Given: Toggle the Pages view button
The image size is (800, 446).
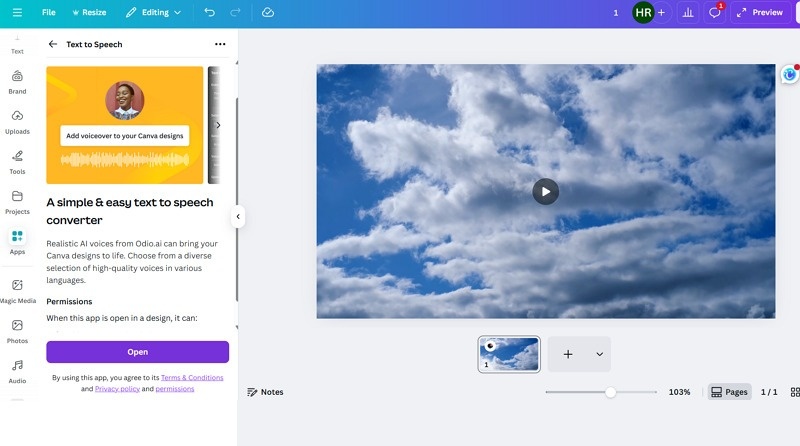Looking at the screenshot, I should click(729, 392).
